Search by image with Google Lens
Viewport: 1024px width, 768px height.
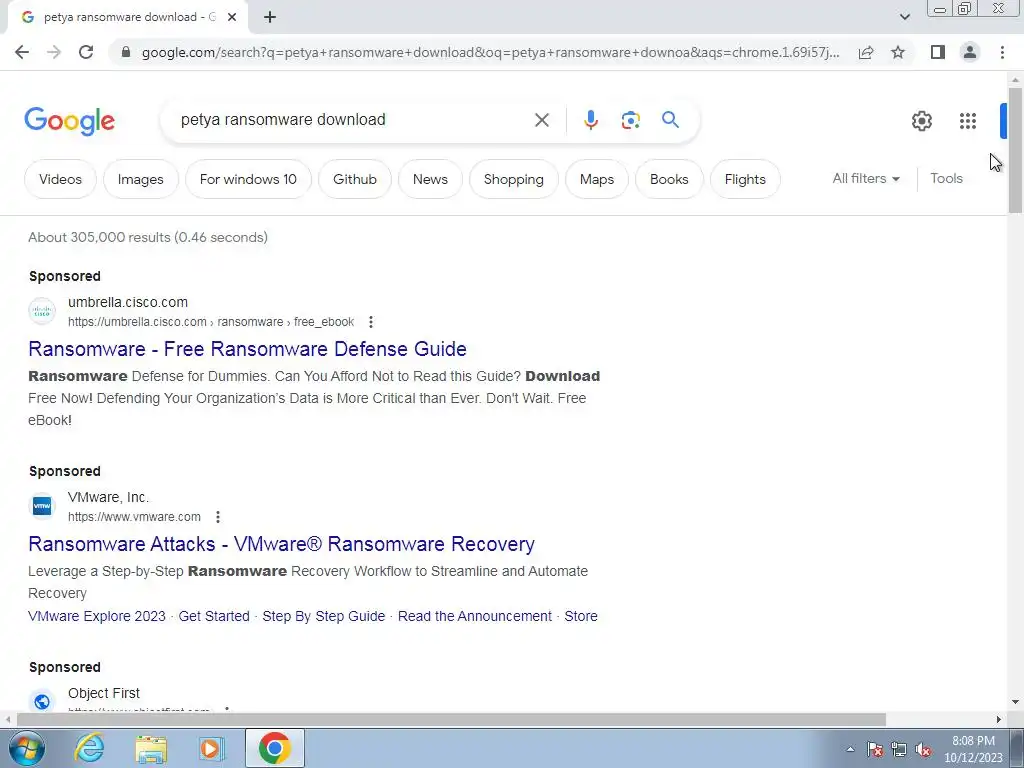(630, 120)
